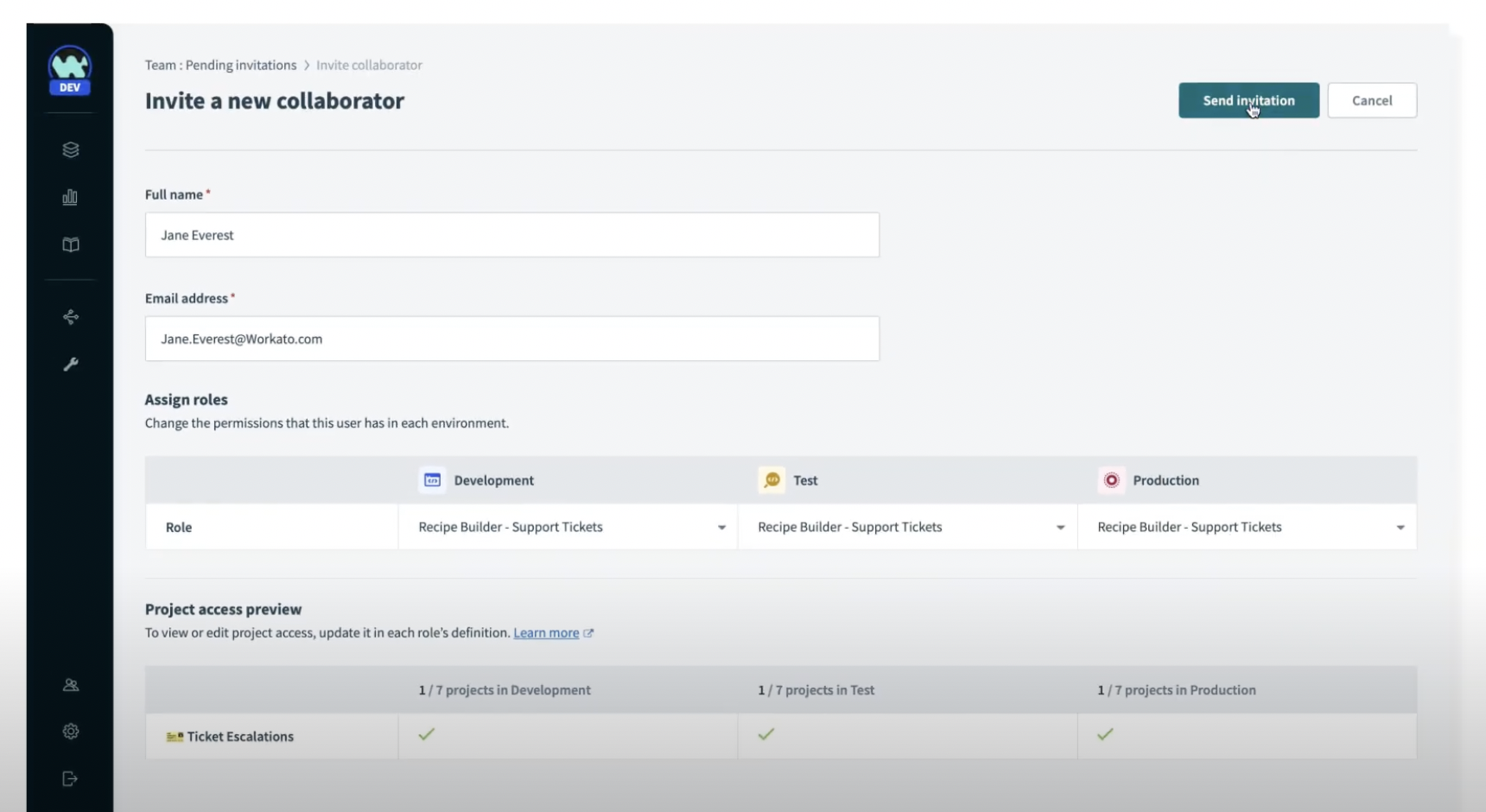
Task: Go to Team : Pending invitations breadcrumb
Action: 220,65
